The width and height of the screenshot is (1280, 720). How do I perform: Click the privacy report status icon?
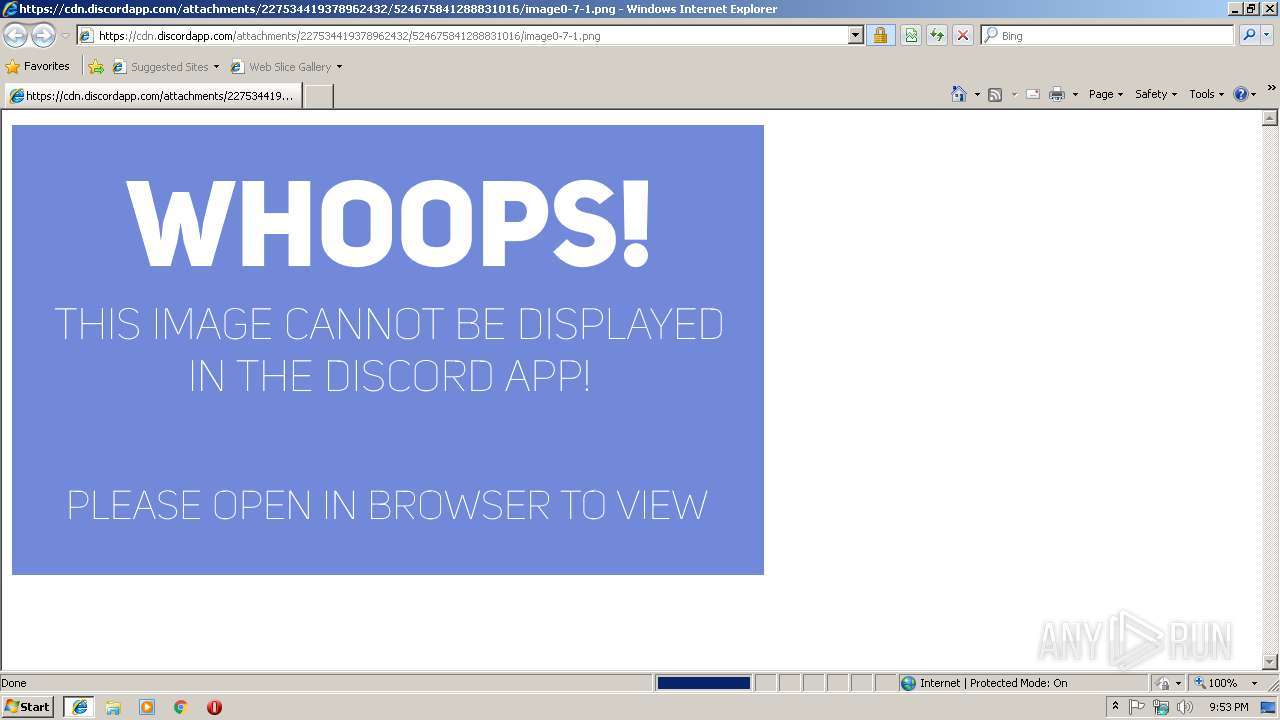click(1163, 683)
